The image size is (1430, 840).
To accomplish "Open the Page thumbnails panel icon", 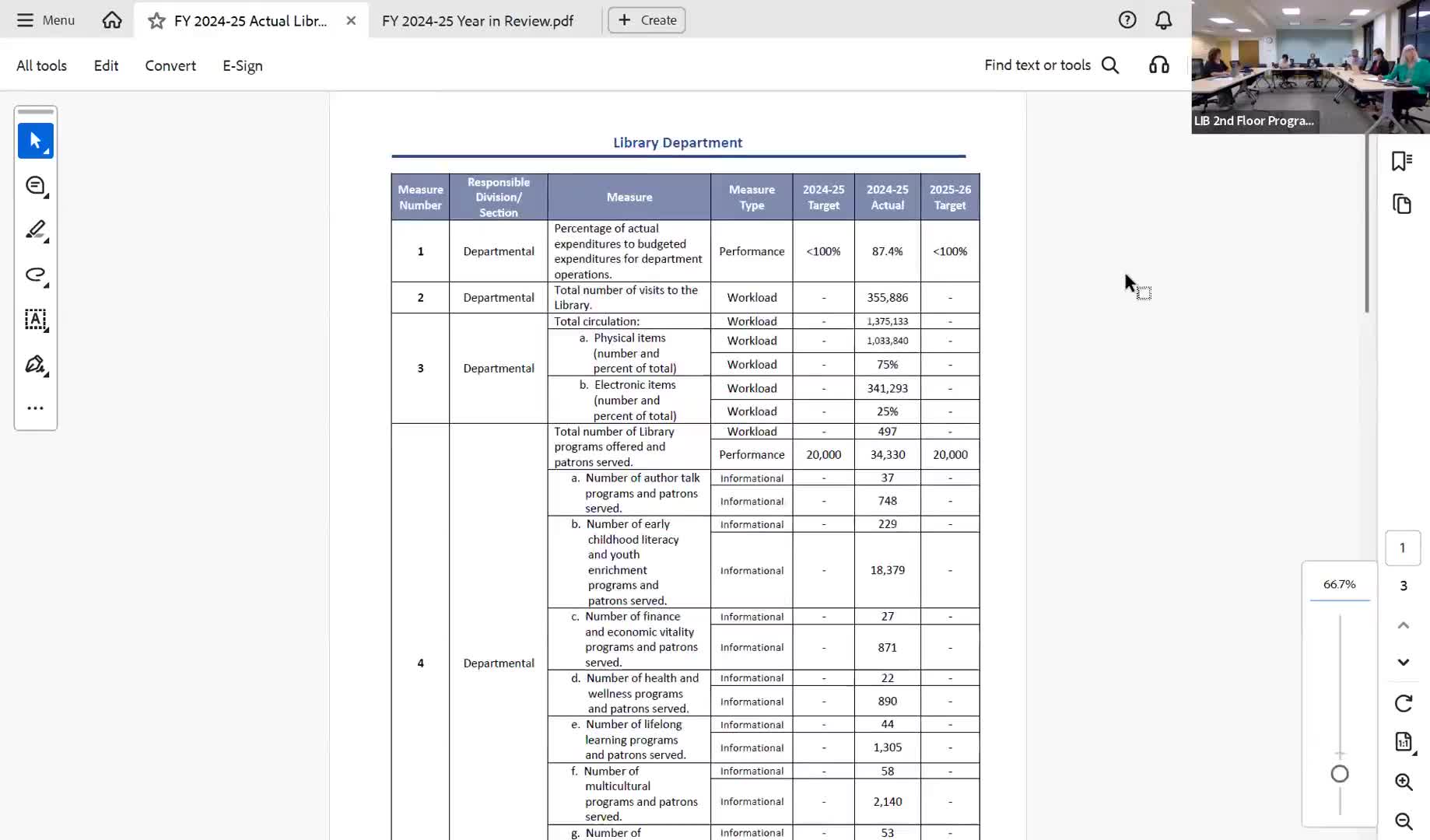I will 1402,204.
